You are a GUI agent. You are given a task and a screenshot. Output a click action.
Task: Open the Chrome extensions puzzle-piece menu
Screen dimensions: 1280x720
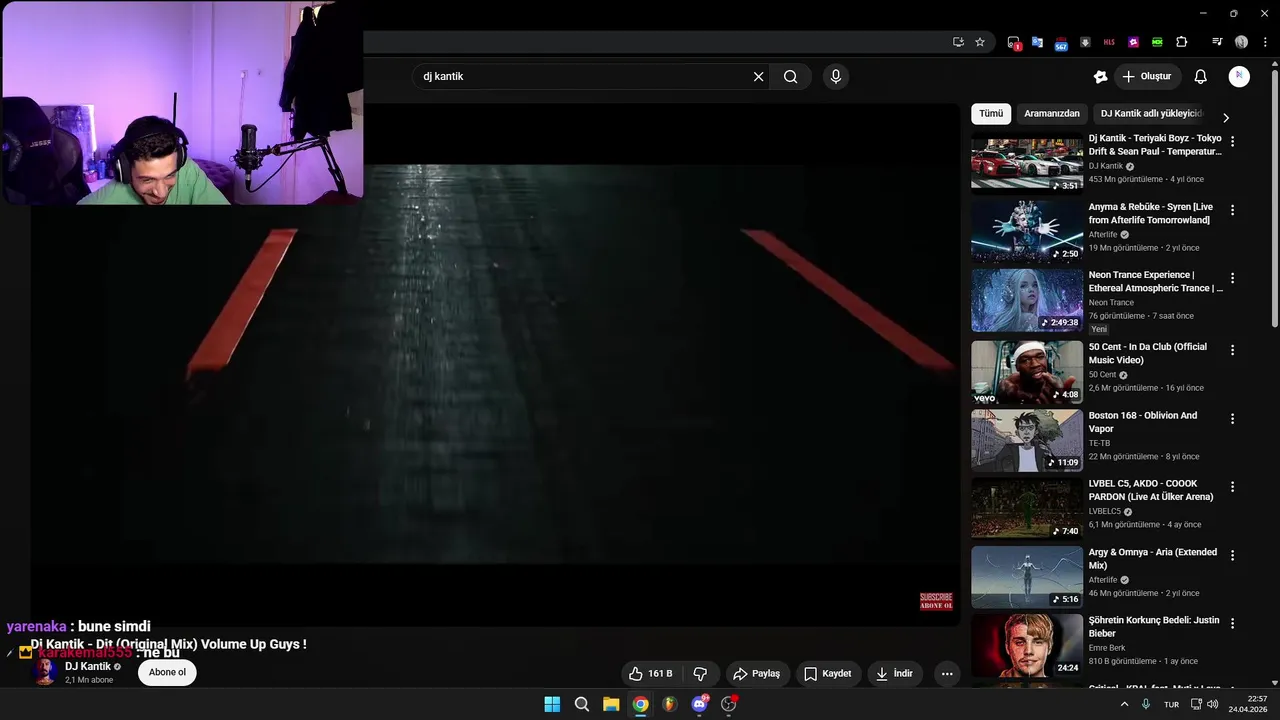(1181, 42)
